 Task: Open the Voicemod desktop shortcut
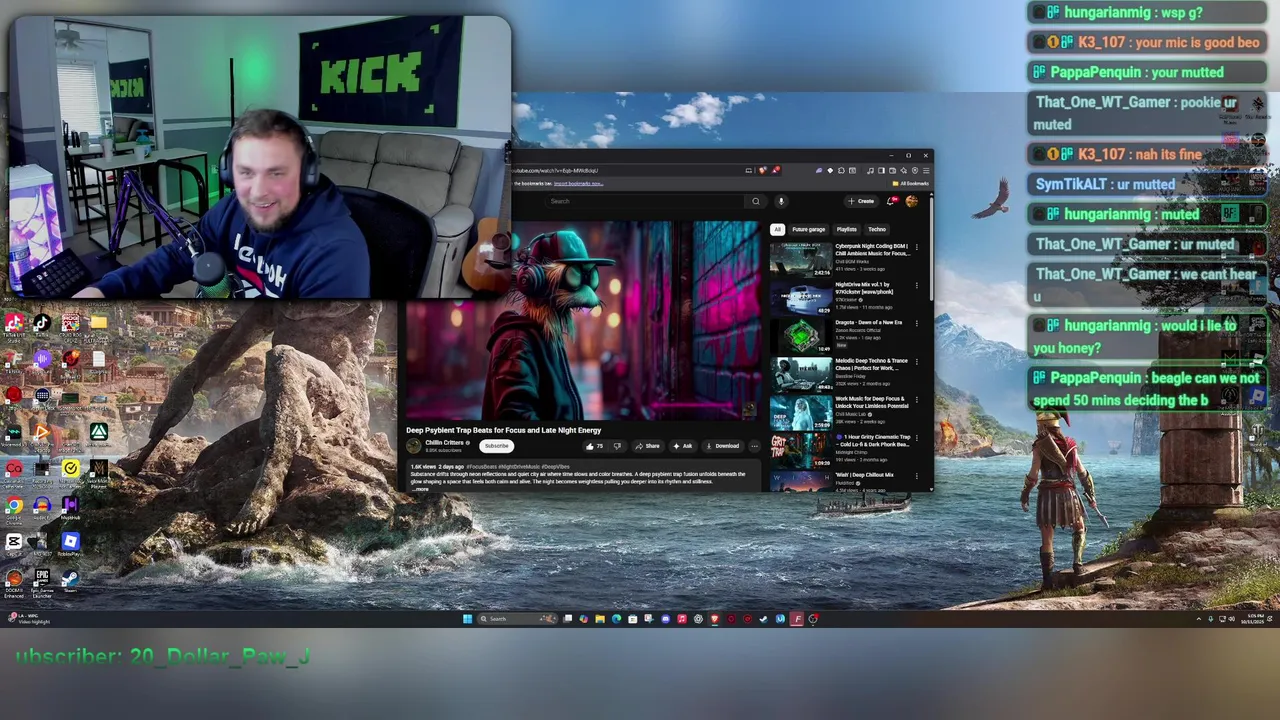pyautogui.click(x=14, y=432)
